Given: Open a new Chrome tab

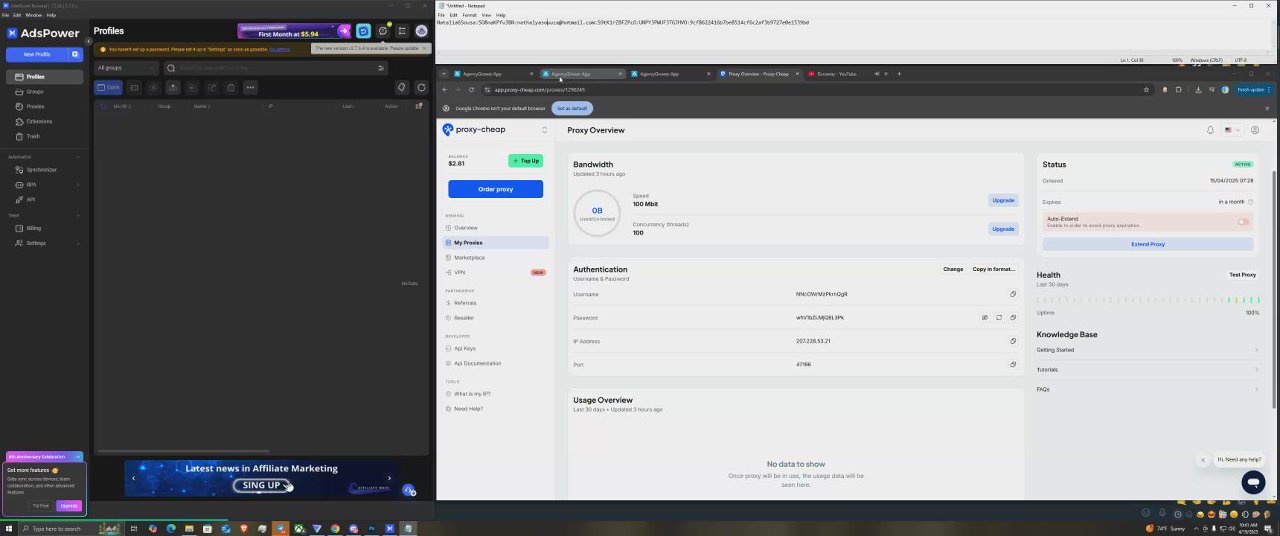Looking at the screenshot, I should point(899,74).
